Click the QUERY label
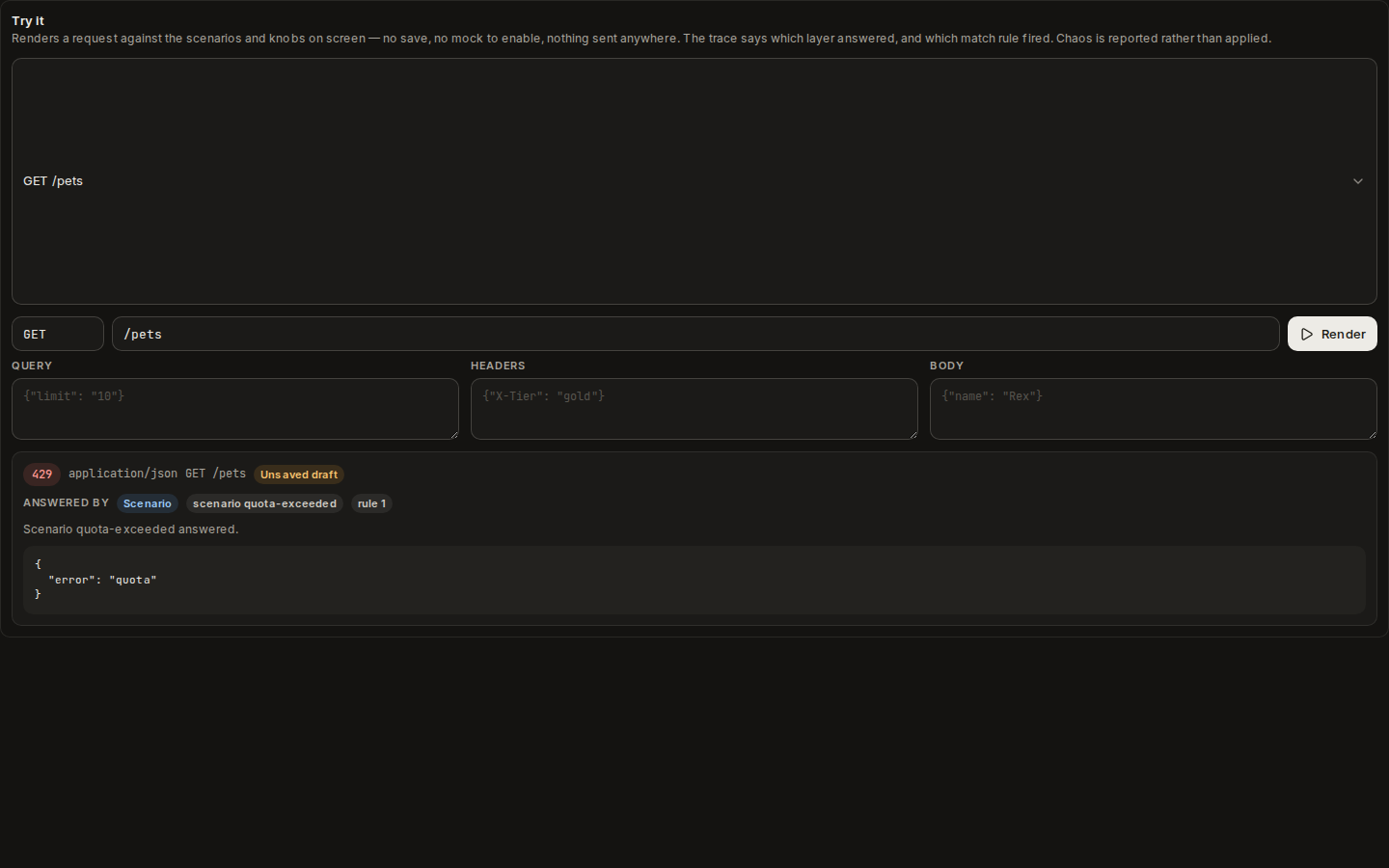Image resolution: width=1389 pixels, height=868 pixels. point(32,366)
